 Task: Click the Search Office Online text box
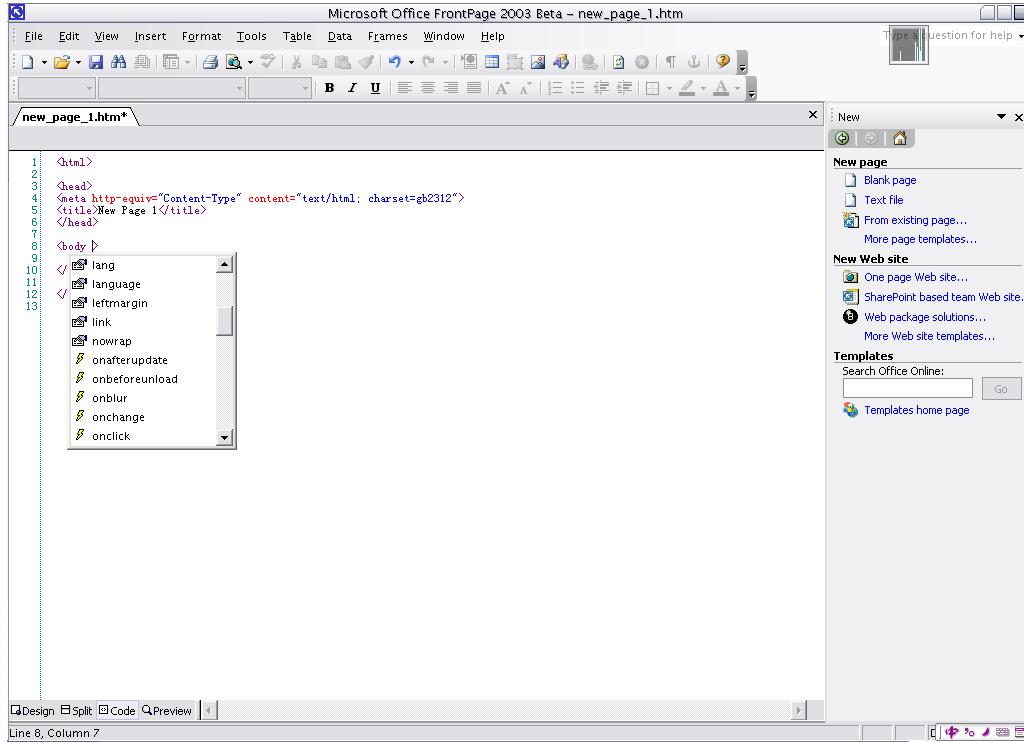coord(907,388)
